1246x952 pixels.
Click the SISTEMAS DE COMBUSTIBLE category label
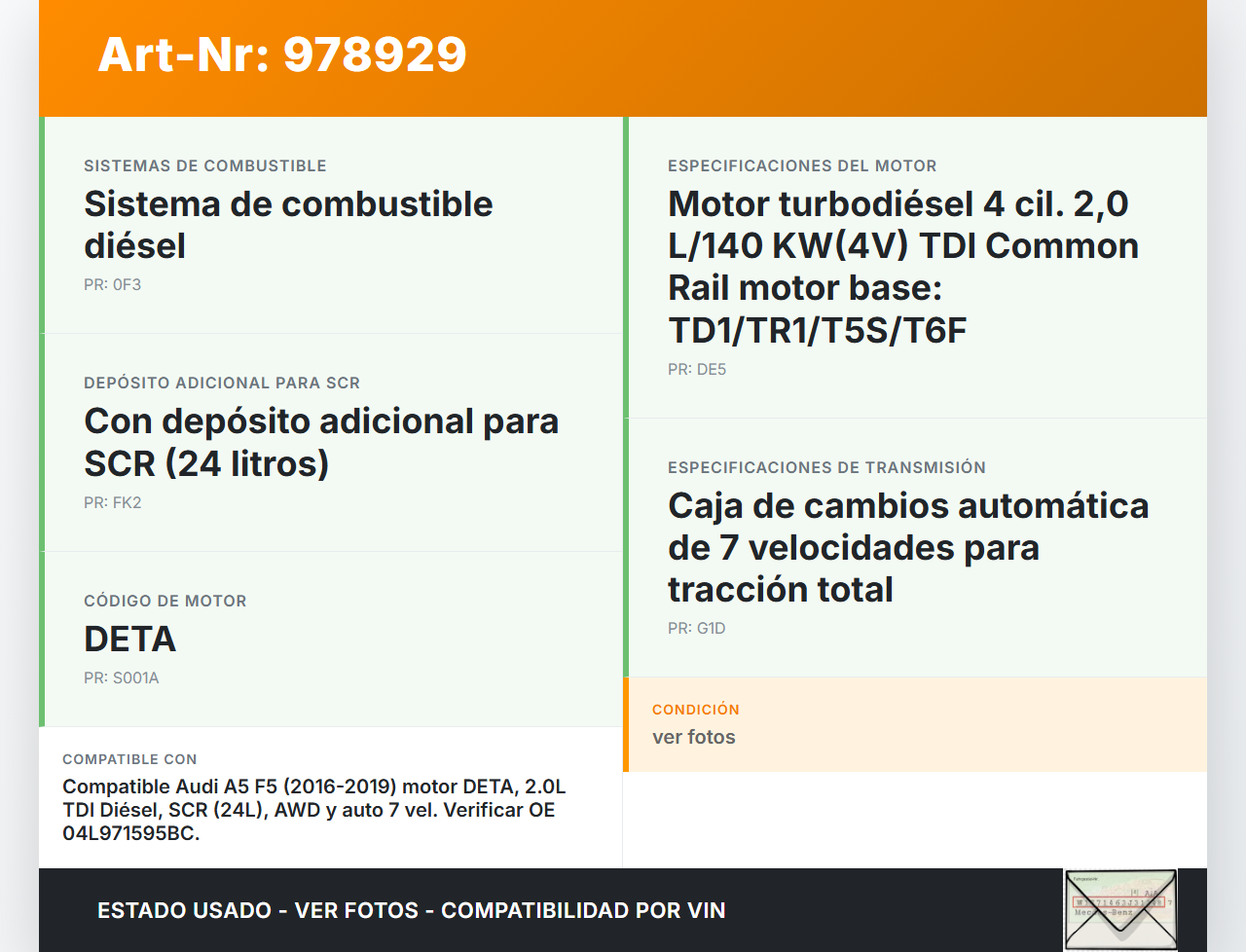[x=204, y=166]
